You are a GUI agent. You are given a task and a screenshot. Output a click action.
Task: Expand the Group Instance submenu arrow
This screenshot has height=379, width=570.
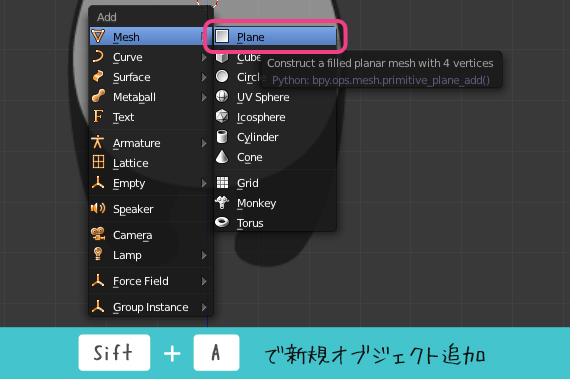(204, 307)
